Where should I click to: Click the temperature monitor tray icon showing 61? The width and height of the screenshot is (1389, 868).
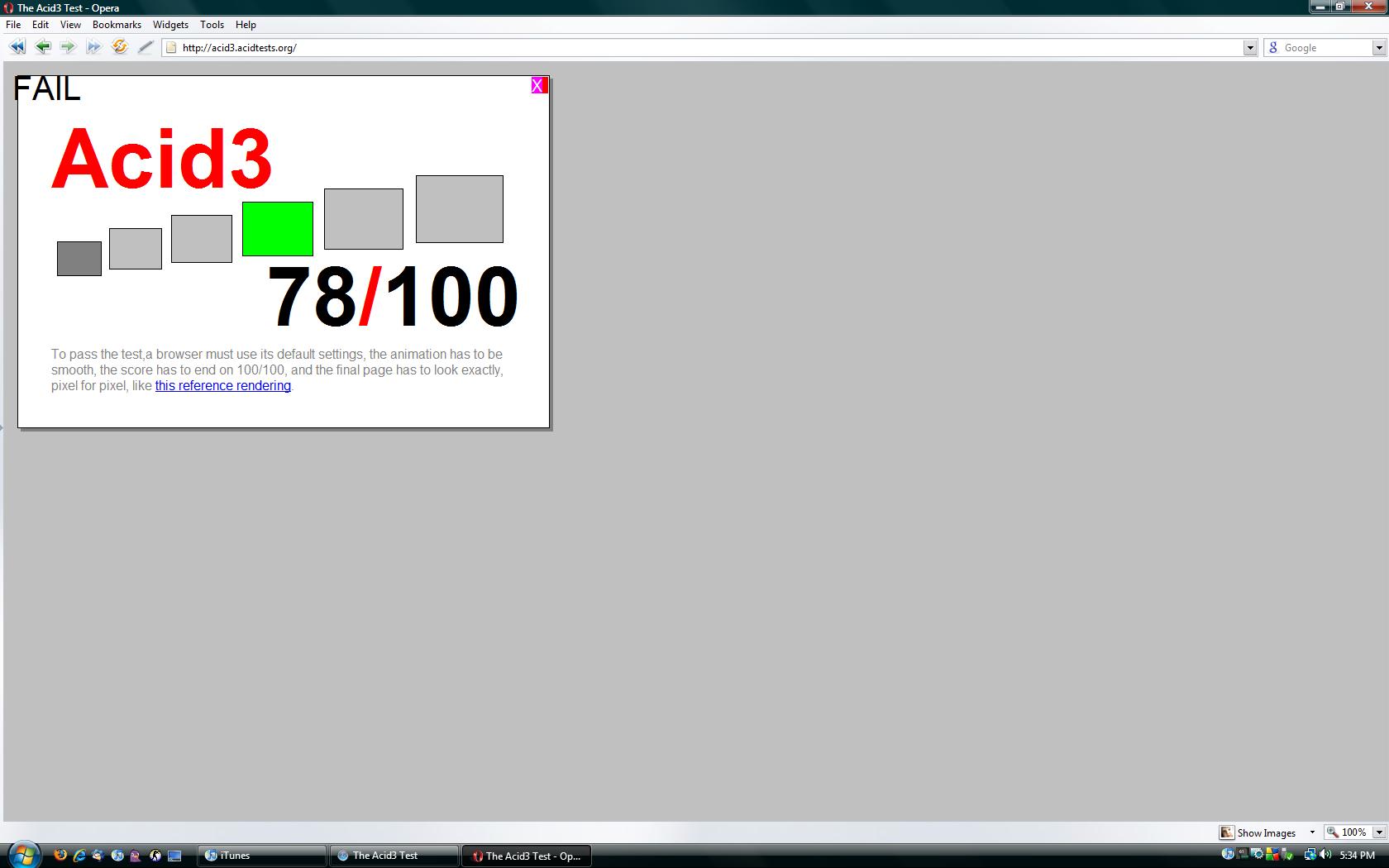coord(1242,853)
